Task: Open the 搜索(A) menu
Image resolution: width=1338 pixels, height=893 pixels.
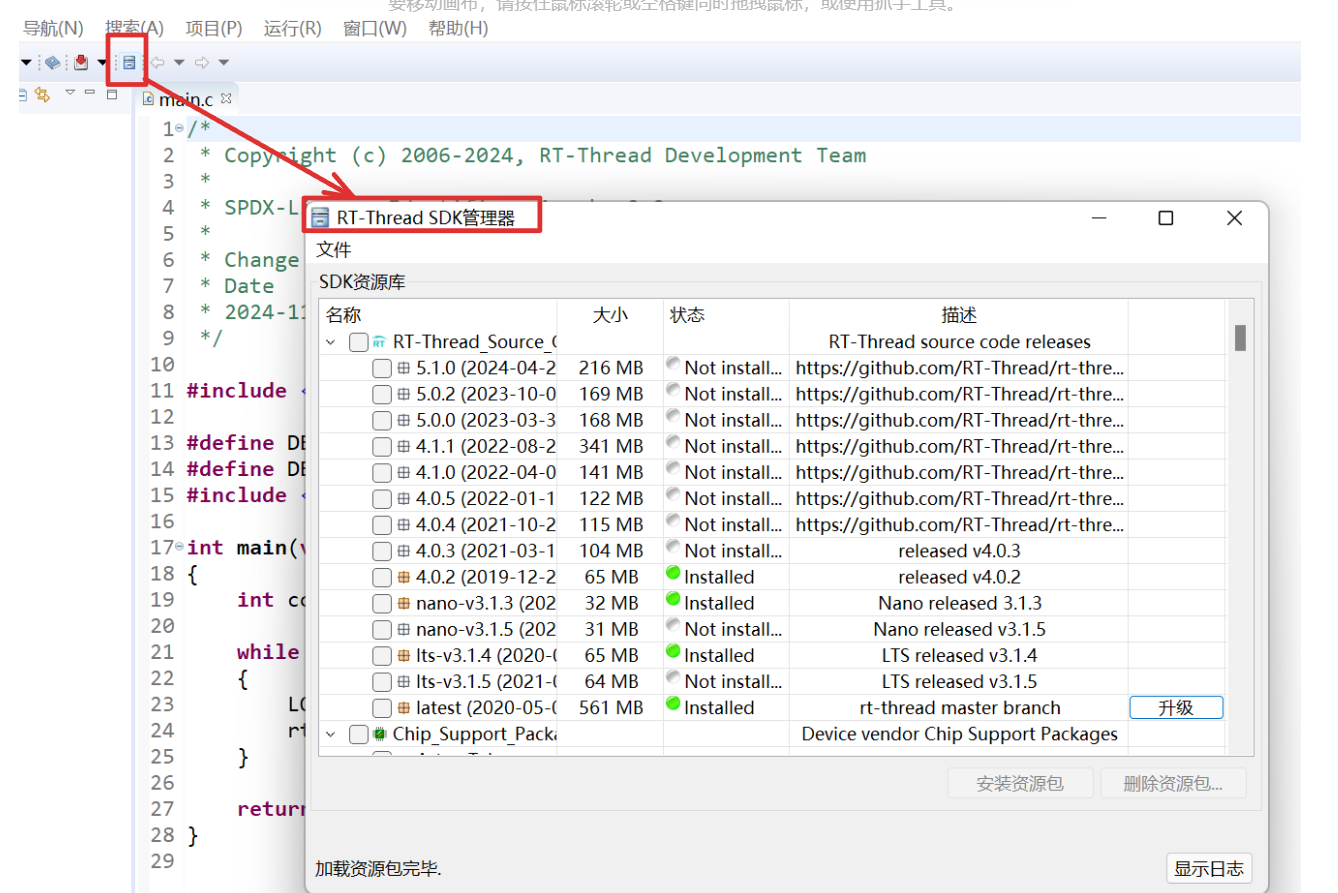Action: (x=135, y=28)
